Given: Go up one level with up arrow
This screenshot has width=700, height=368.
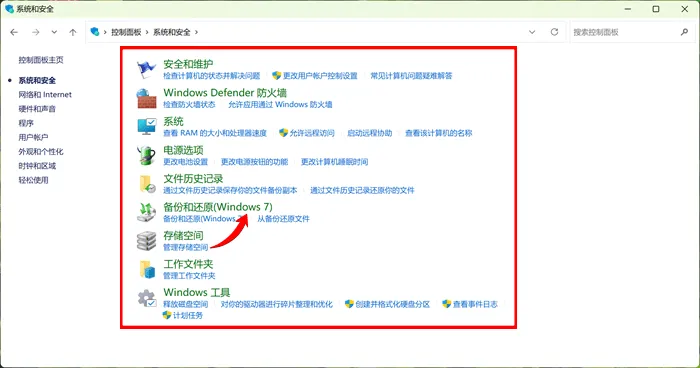Looking at the screenshot, I should click(x=73, y=32).
